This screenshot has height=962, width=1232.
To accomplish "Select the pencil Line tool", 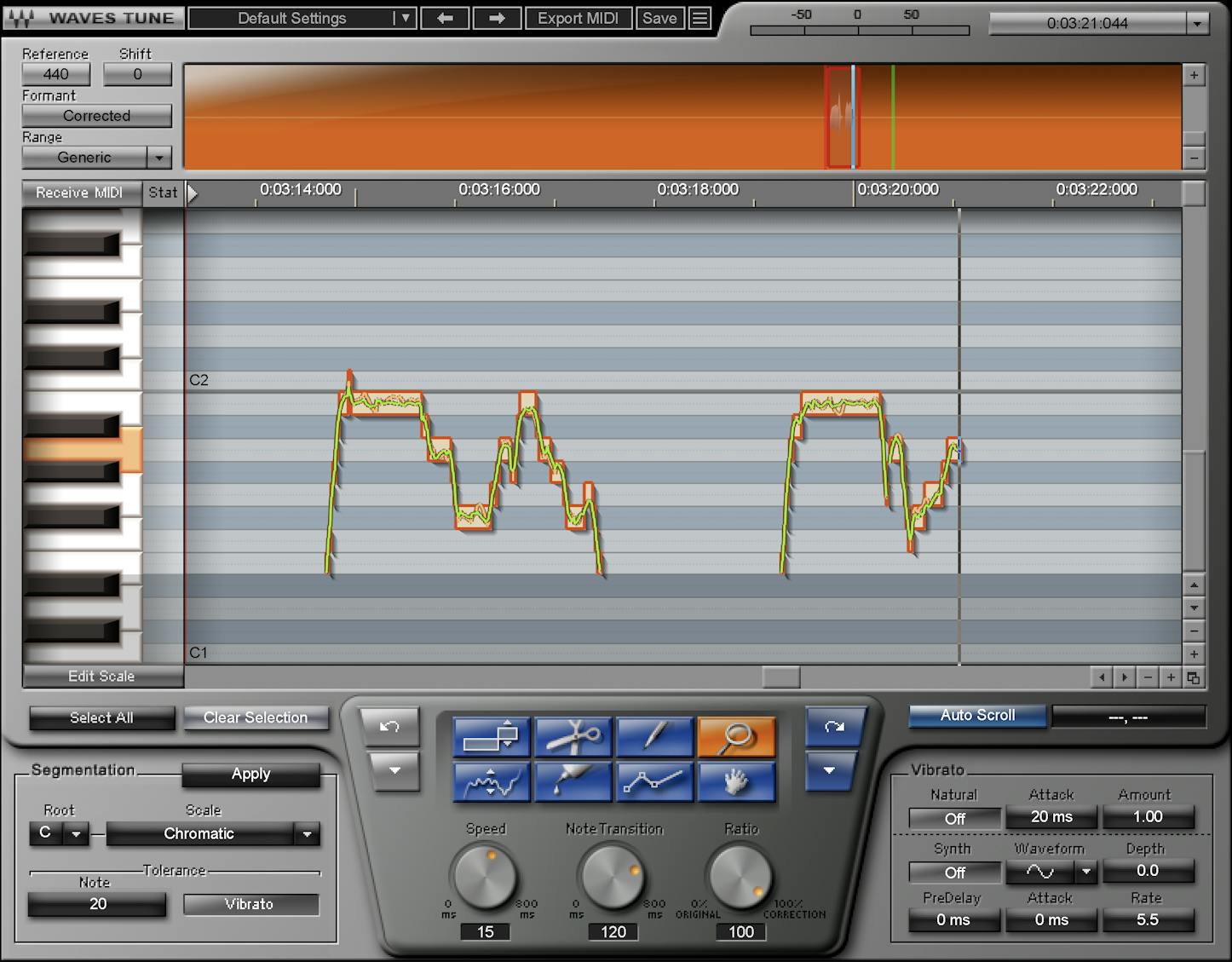I will (x=654, y=737).
